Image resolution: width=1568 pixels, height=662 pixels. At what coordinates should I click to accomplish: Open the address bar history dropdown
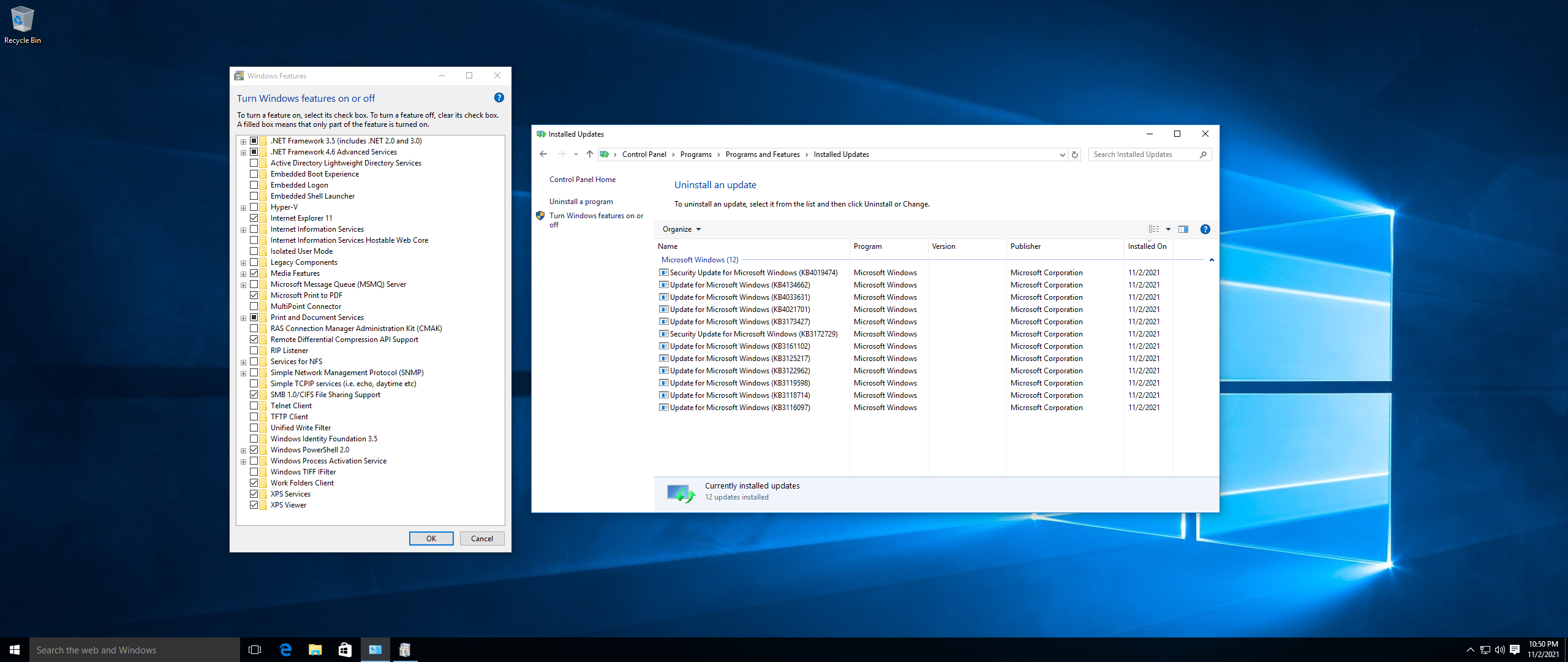pos(1062,155)
